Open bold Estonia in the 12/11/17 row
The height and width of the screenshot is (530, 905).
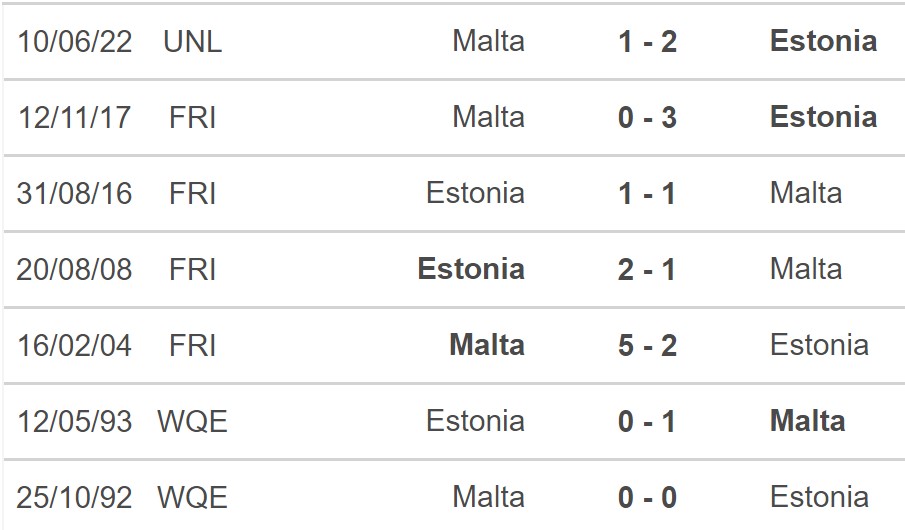823,117
